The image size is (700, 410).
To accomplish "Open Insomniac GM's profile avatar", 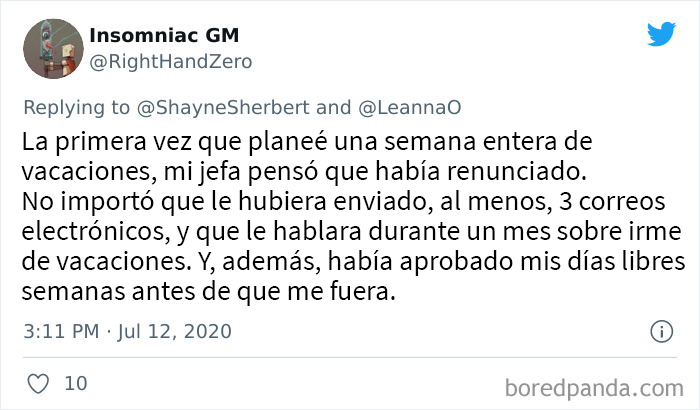I will pos(53,49).
